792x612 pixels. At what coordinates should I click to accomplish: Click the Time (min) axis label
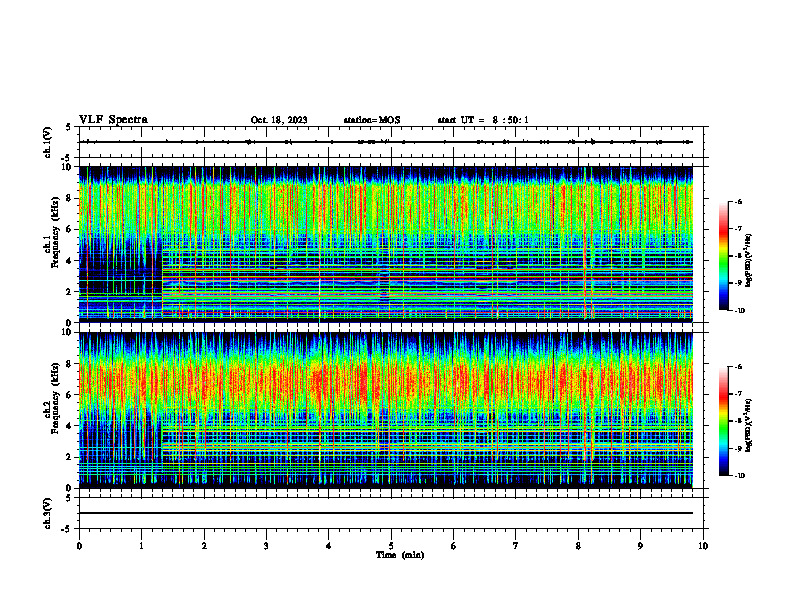(400, 555)
